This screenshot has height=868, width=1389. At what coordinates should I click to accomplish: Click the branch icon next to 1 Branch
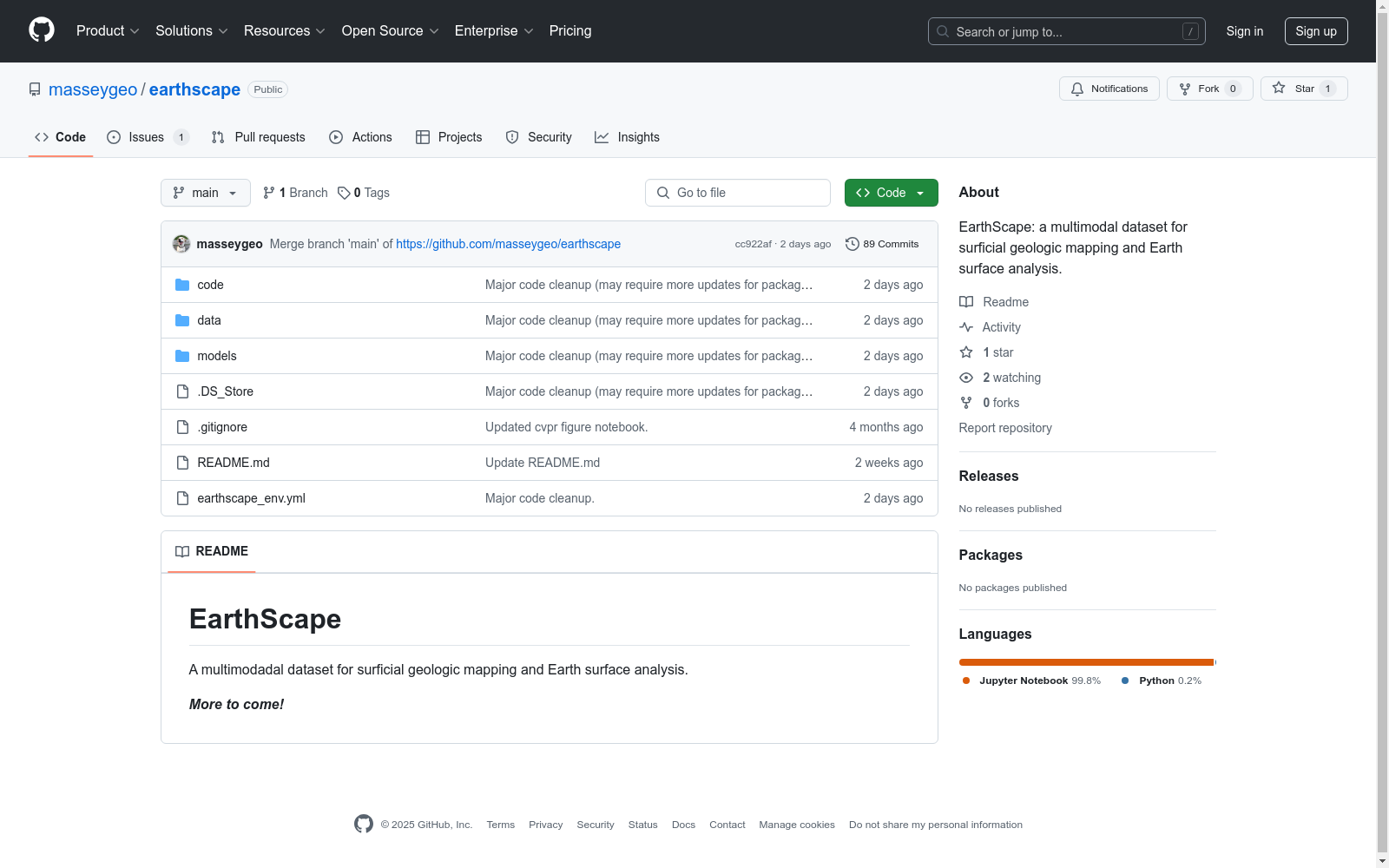coord(269,193)
